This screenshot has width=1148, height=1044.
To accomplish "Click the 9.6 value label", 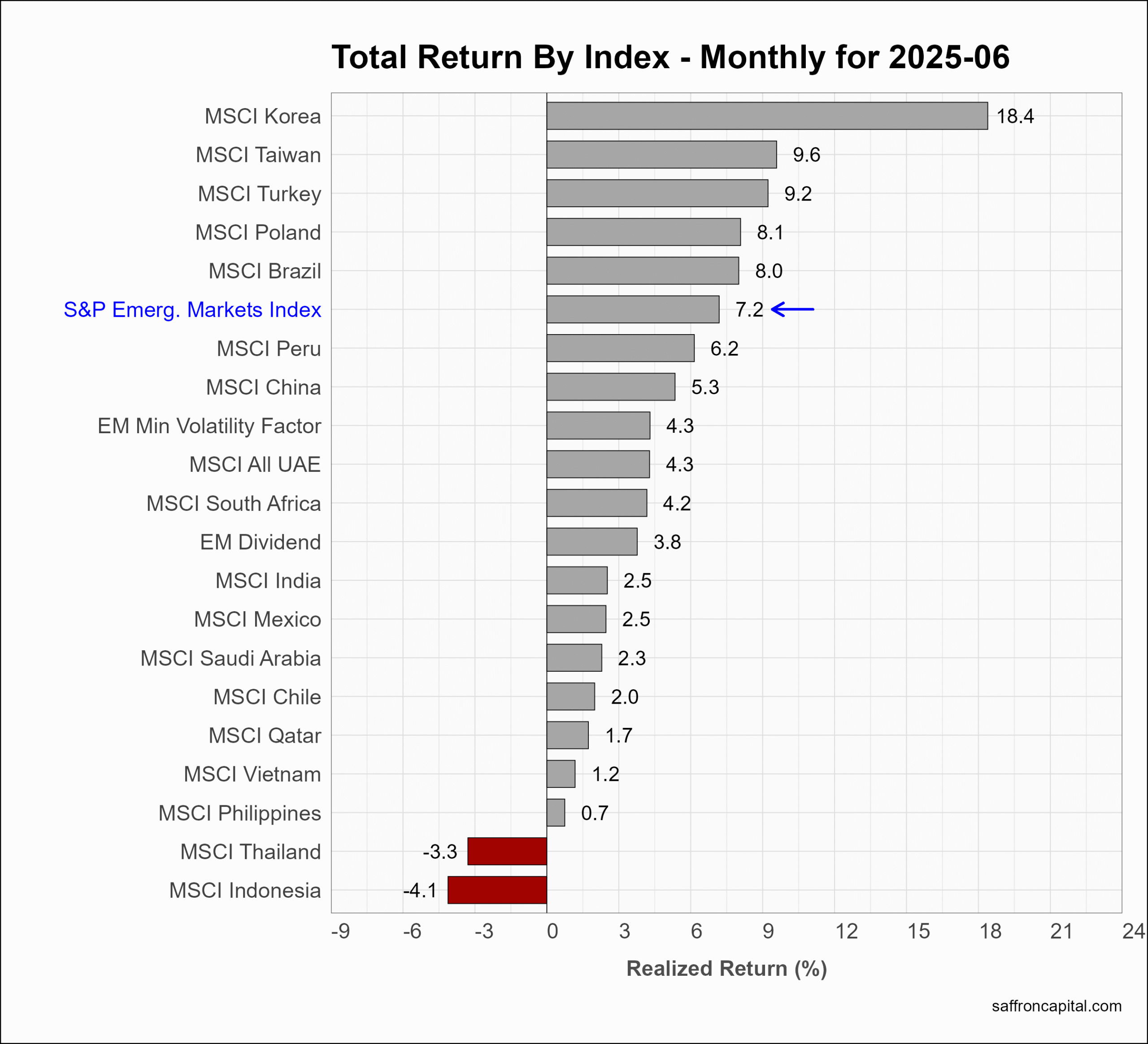I will point(806,155).
